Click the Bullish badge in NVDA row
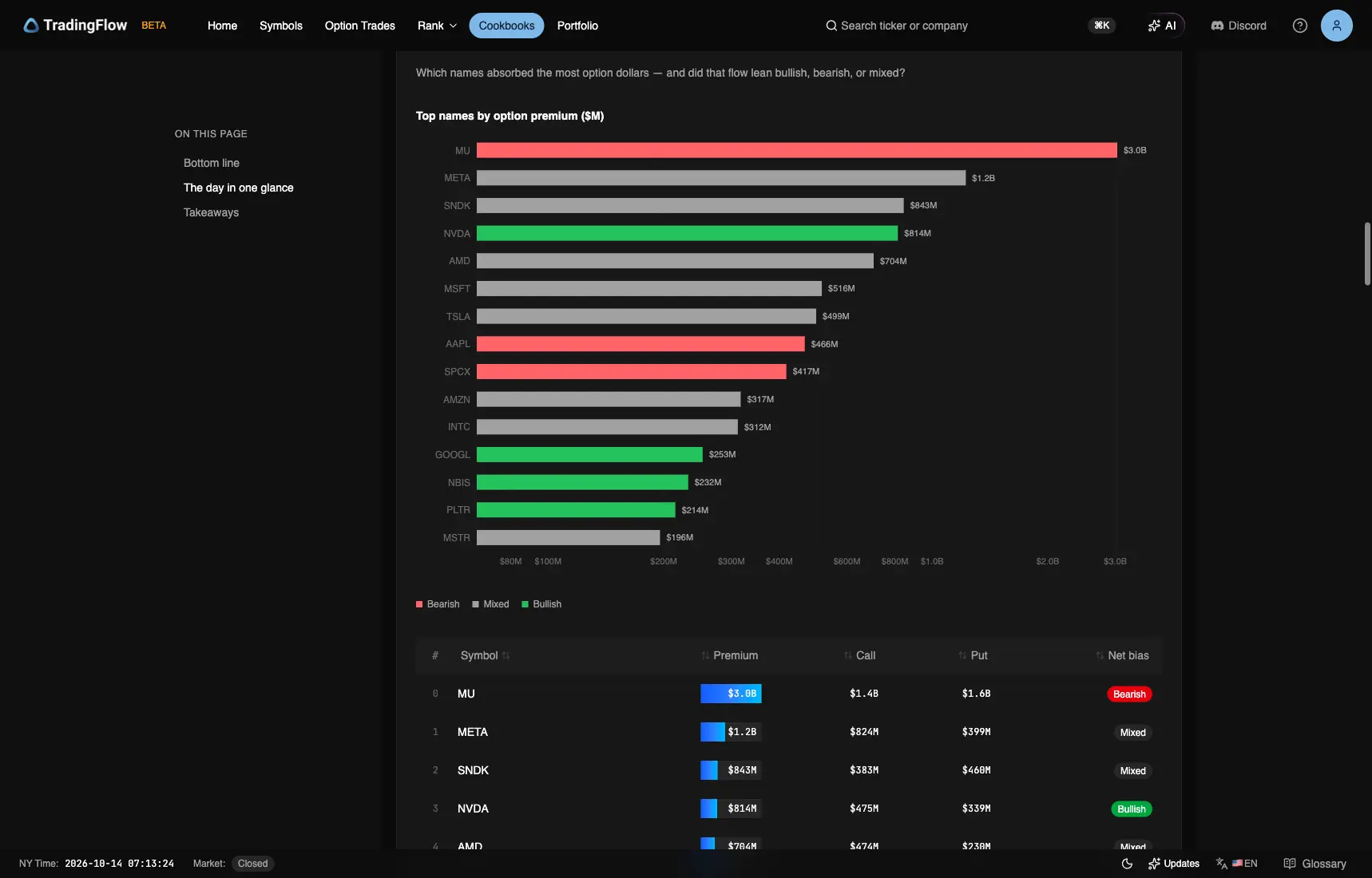 1132,809
